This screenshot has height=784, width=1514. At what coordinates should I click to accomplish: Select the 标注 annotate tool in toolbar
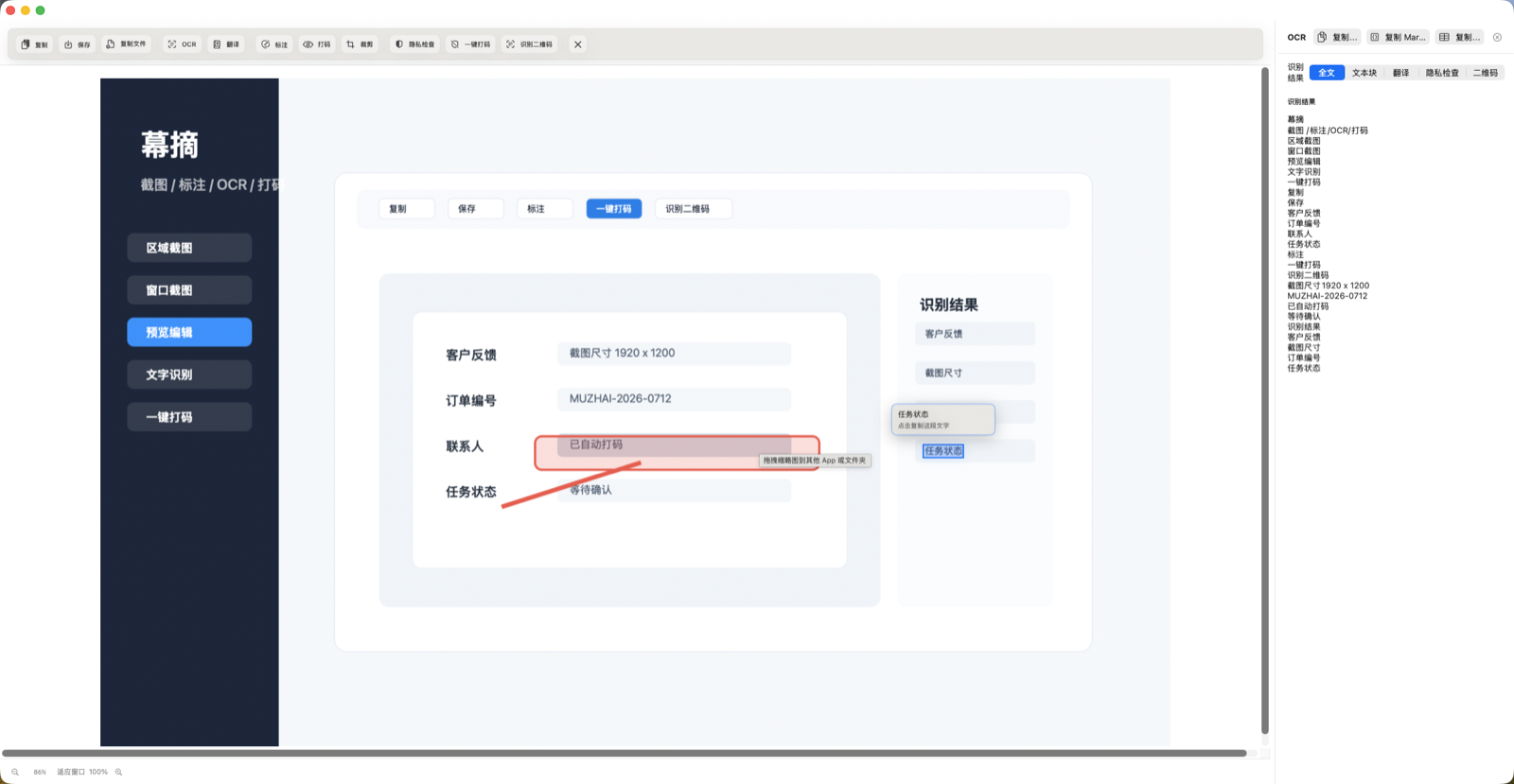(274, 44)
